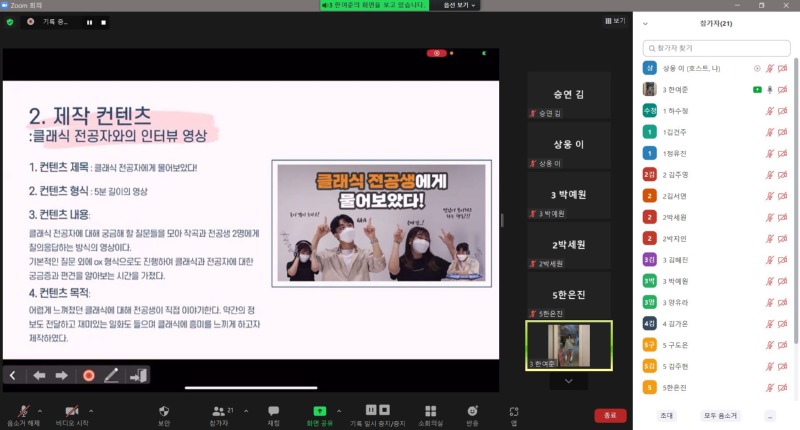This screenshot has height=430, width=800.
Task: Click the red laser pointer circle icon
Action: [89, 376]
